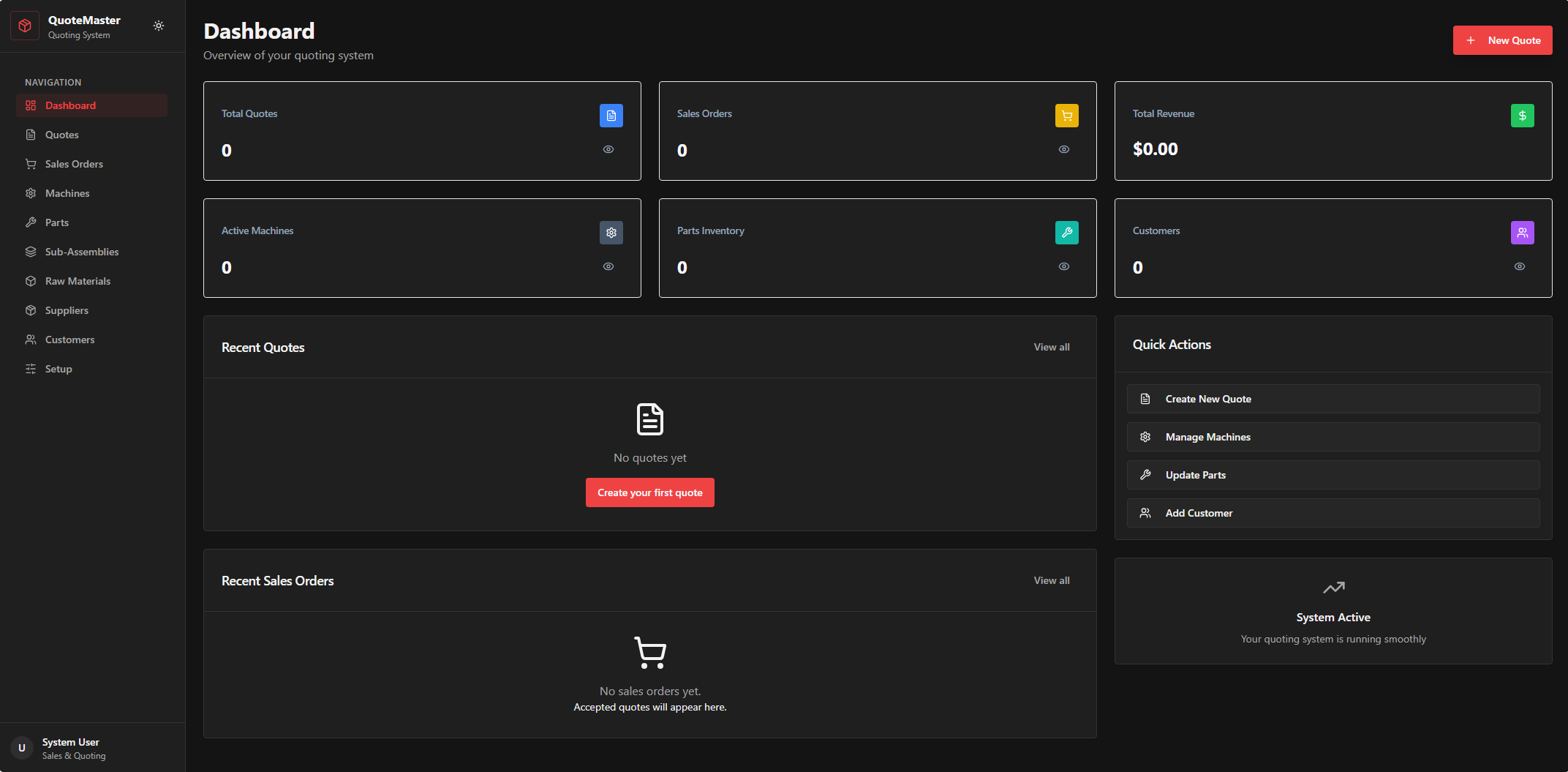Screen dimensions: 1568x772
Task: Click the user avatar with letter U
Action: [22, 748]
